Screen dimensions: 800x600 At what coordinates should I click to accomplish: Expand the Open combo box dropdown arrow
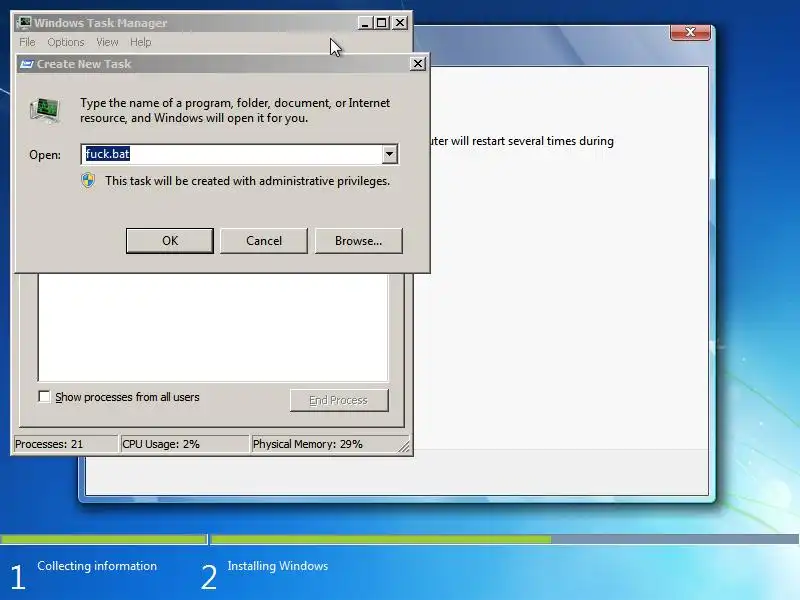tap(389, 154)
